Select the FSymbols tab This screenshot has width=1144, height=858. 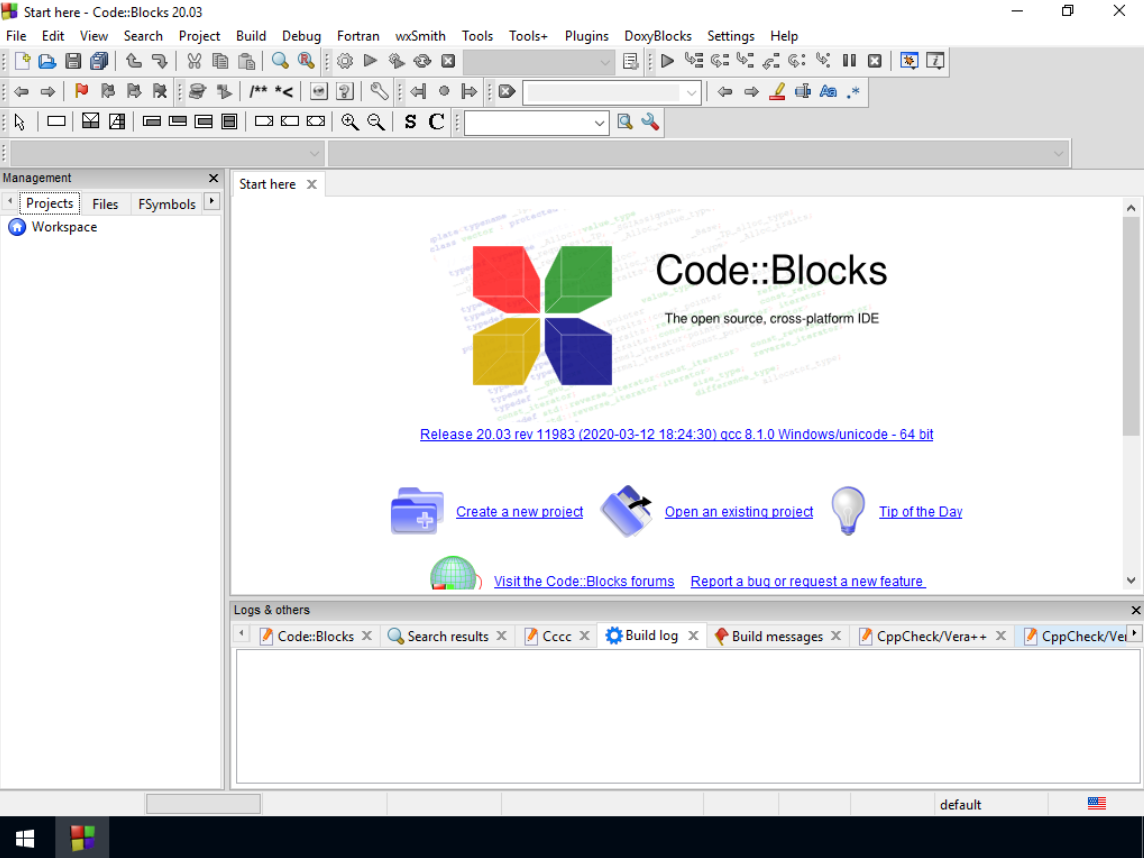[x=166, y=204]
